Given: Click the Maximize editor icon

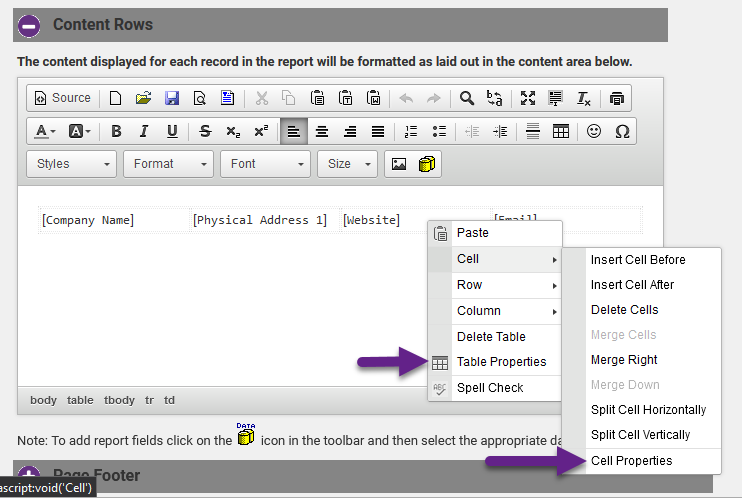Looking at the screenshot, I should [x=528, y=98].
